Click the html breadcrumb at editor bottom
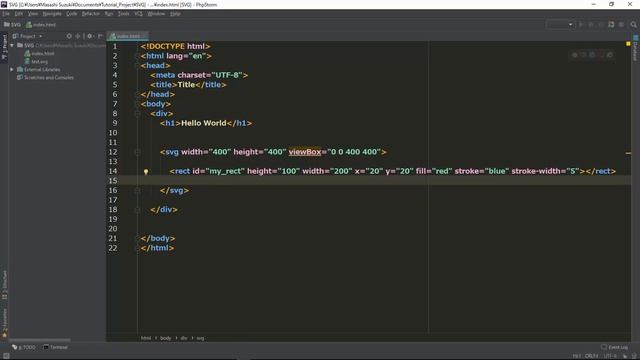The height and width of the screenshot is (360, 640). click(146, 338)
